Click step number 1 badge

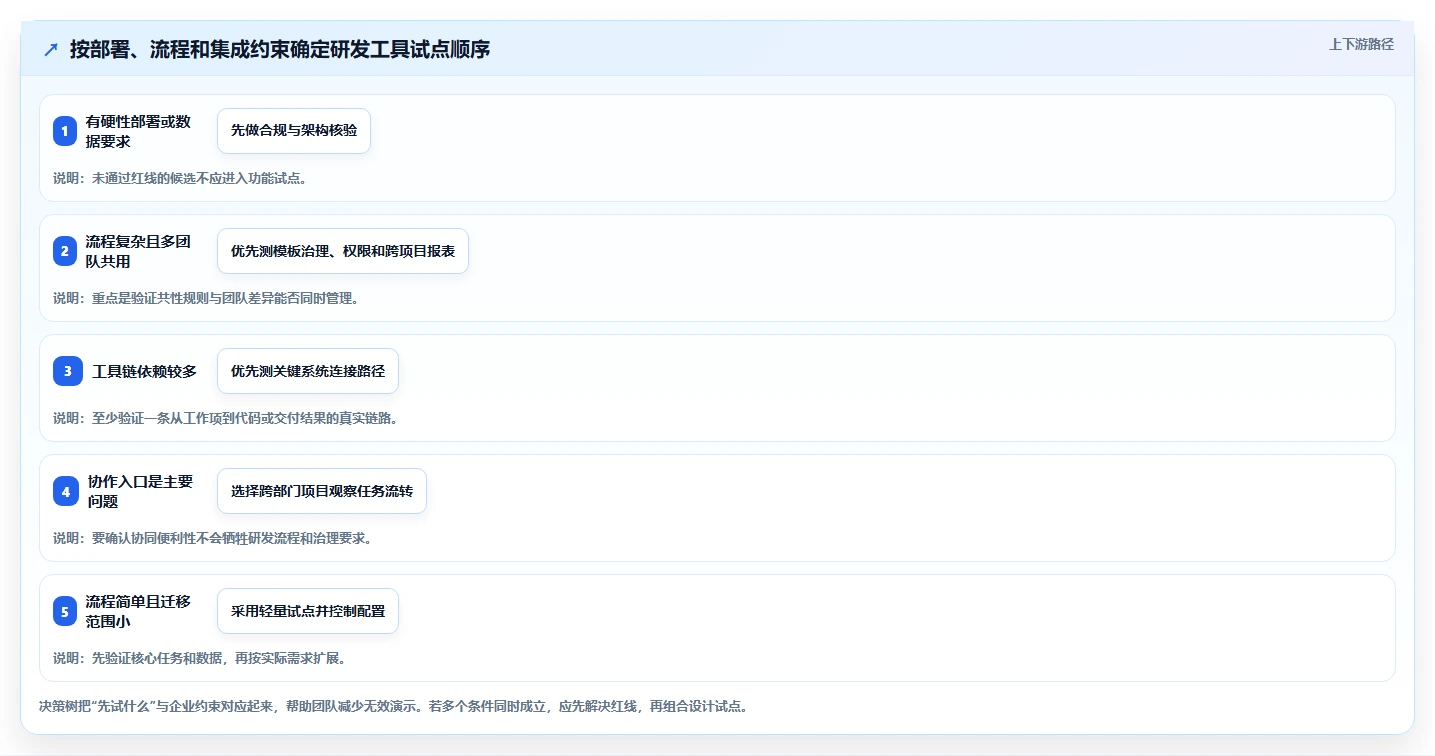pos(65,131)
